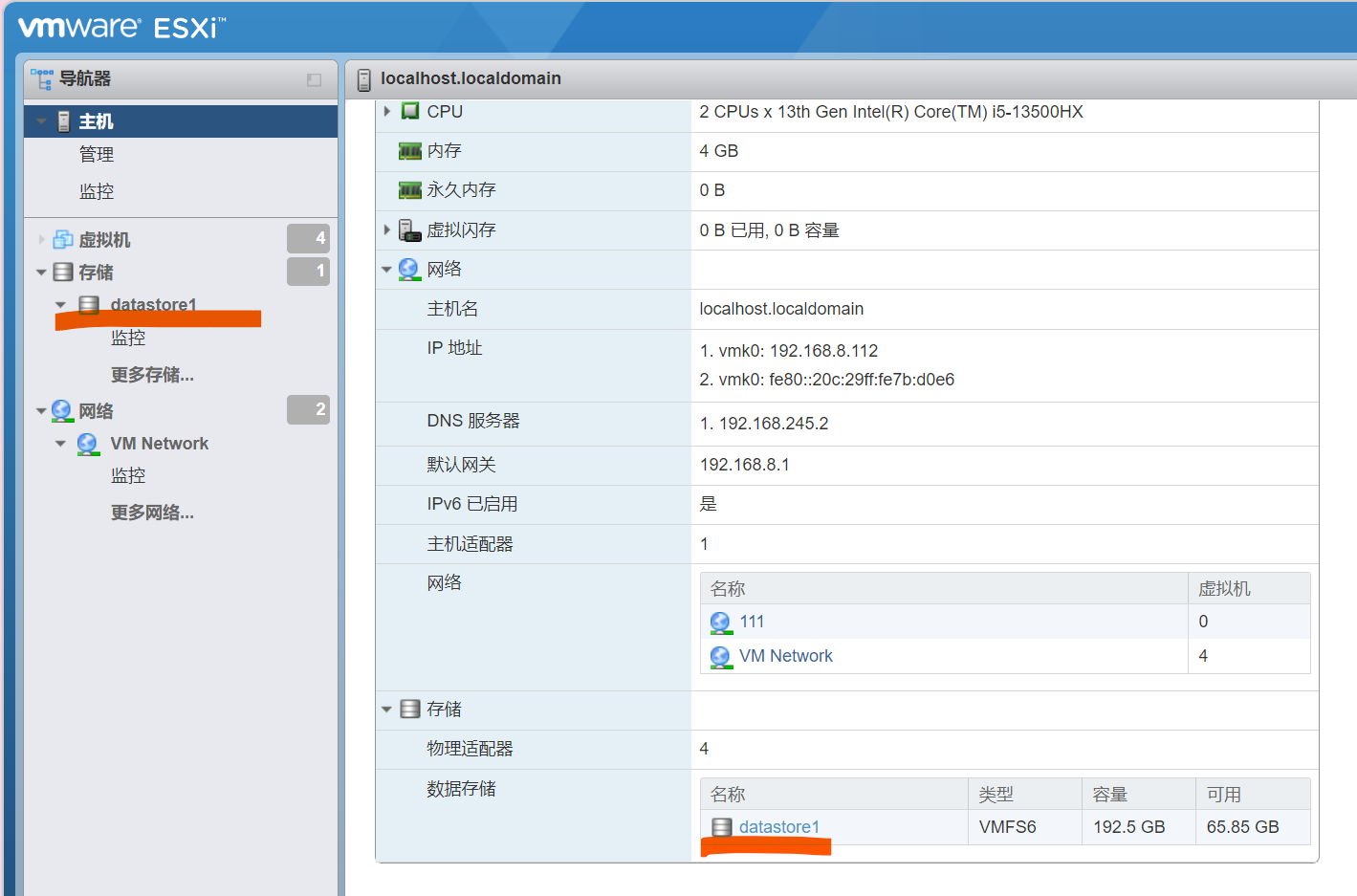Click the host server icon in navigator
Viewport: 1357px width, 896px height.
coord(63,121)
